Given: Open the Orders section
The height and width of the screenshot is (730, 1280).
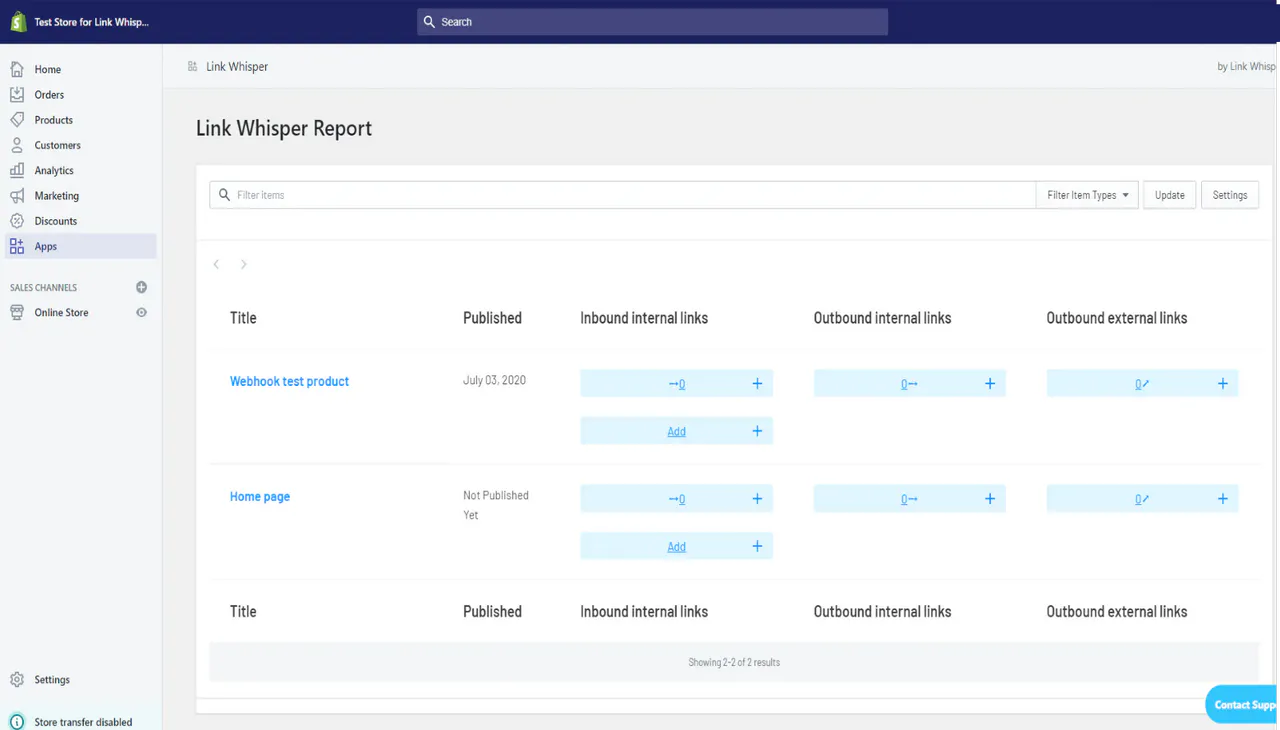Looking at the screenshot, I should (49, 95).
